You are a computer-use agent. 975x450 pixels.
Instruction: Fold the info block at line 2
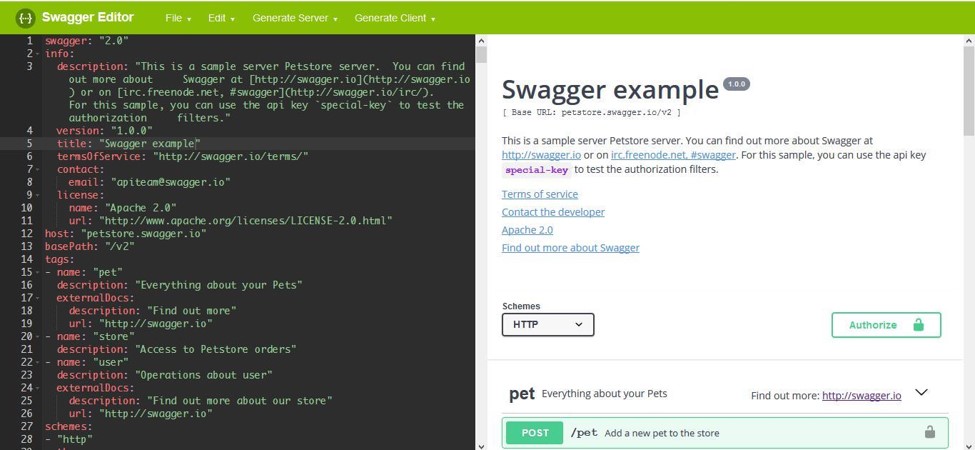[37, 53]
